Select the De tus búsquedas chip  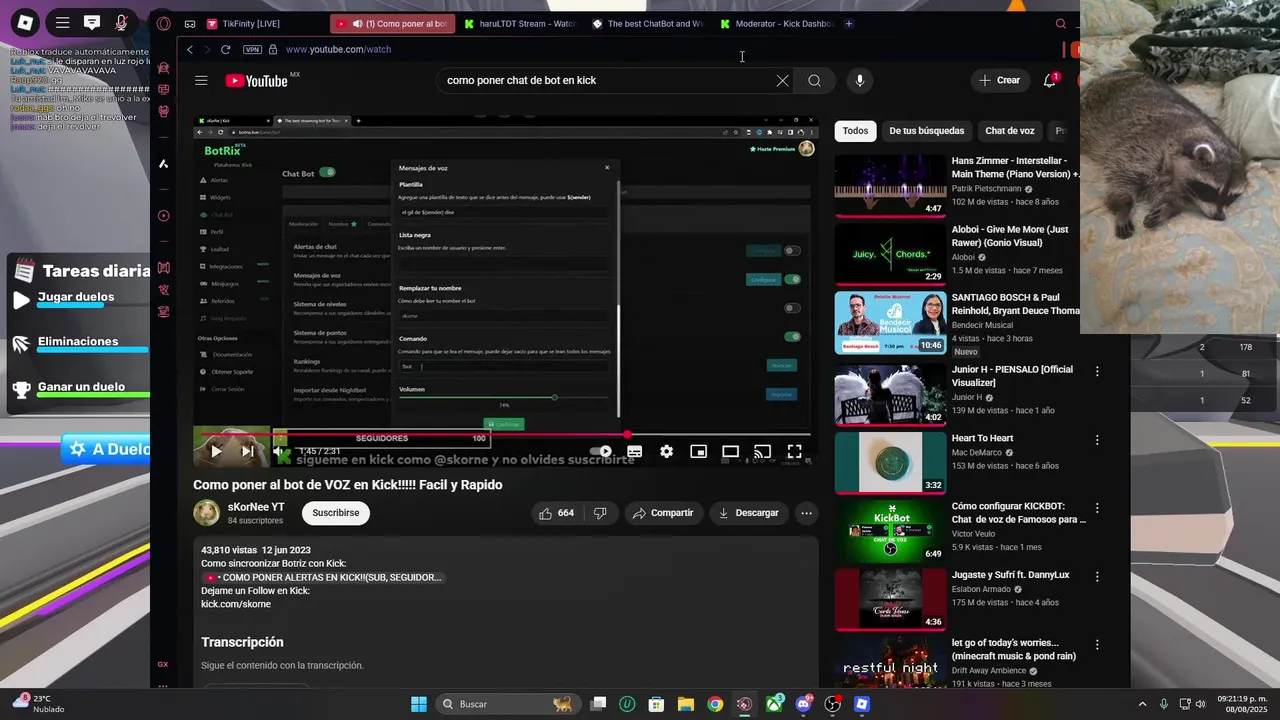[927, 131]
